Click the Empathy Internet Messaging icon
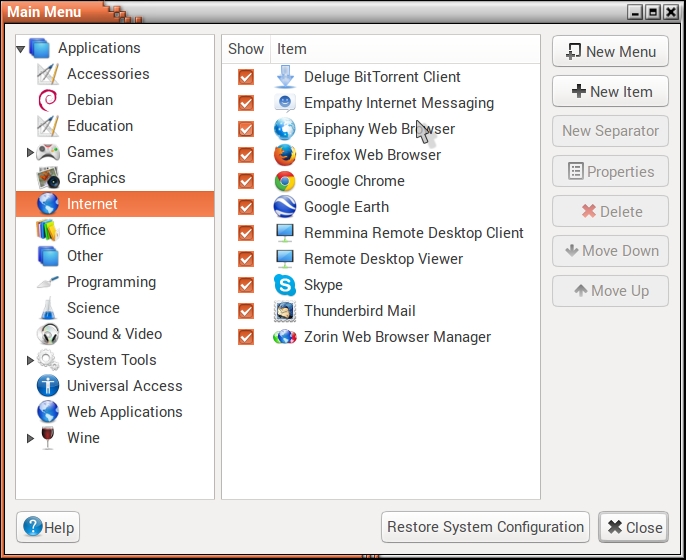The height and width of the screenshot is (560, 686). click(x=285, y=103)
